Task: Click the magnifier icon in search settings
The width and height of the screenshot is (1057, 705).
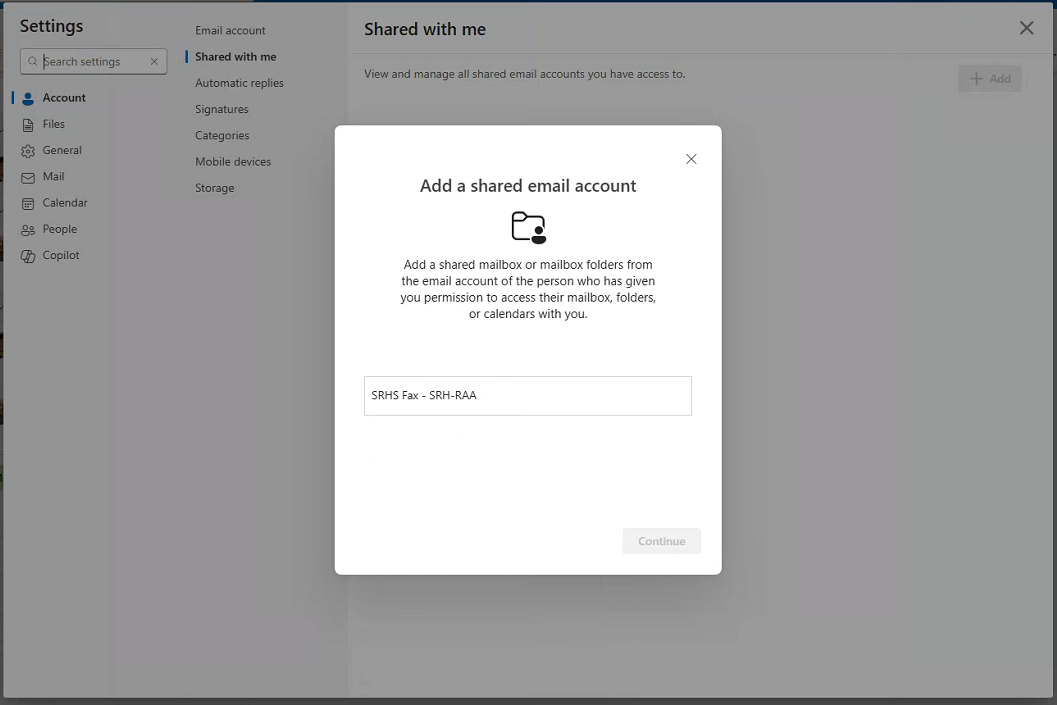Action: 32,61
